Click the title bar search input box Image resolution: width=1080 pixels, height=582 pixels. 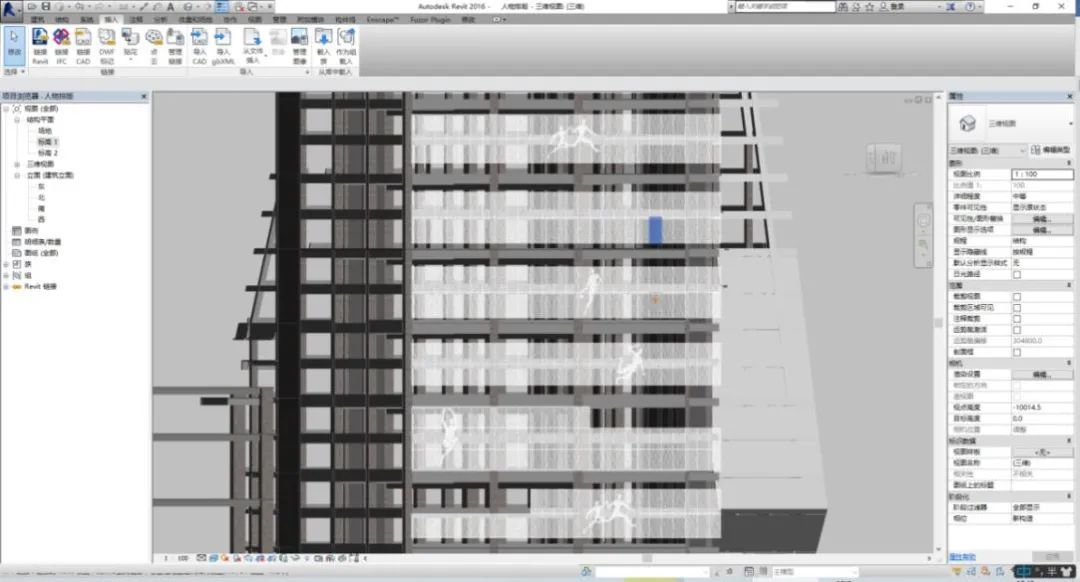coord(785,6)
